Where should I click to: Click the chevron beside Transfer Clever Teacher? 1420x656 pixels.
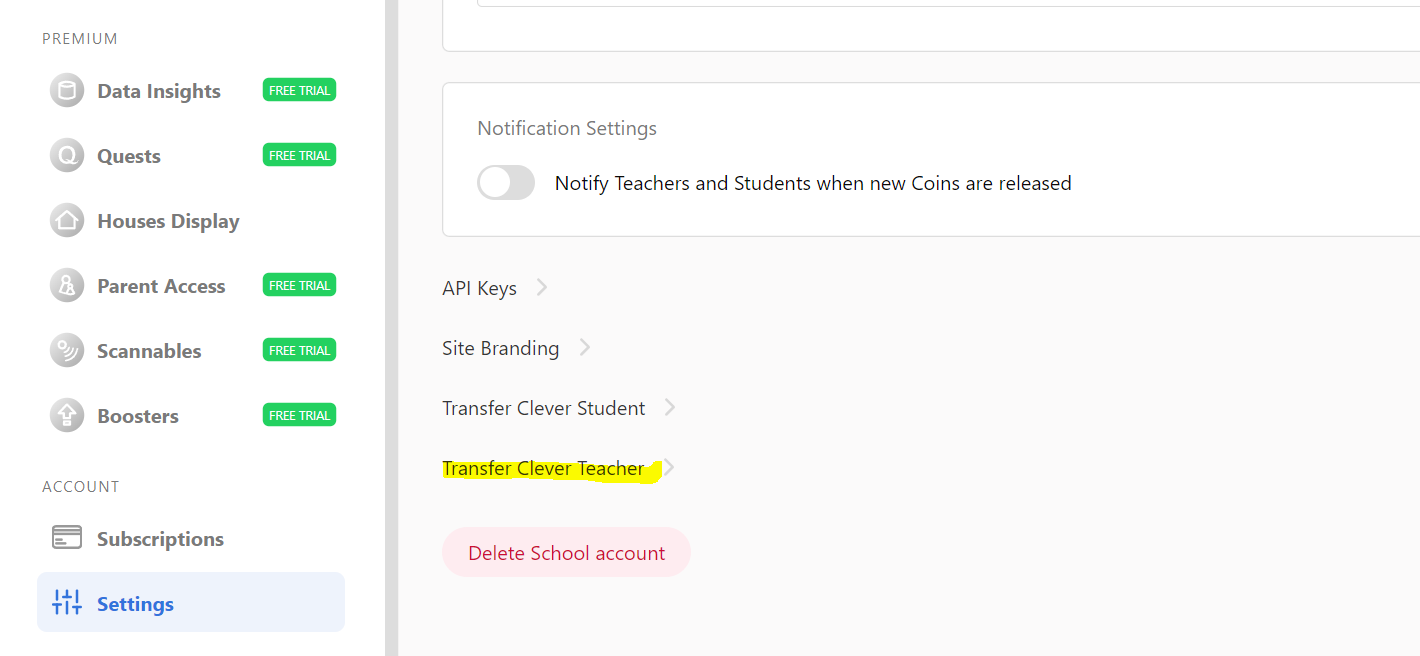(x=669, y=467)
